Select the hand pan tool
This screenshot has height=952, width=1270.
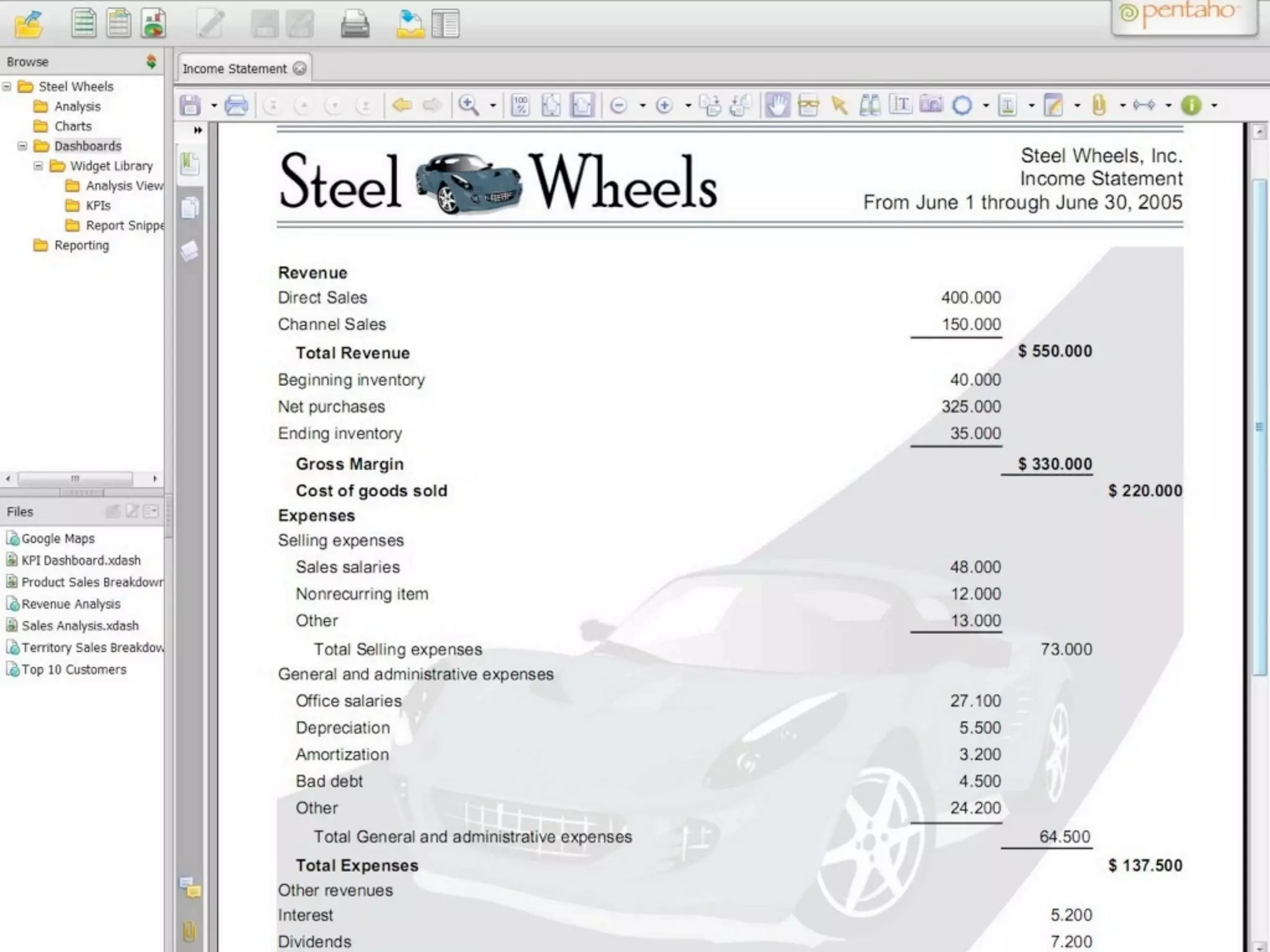(777, 105)
